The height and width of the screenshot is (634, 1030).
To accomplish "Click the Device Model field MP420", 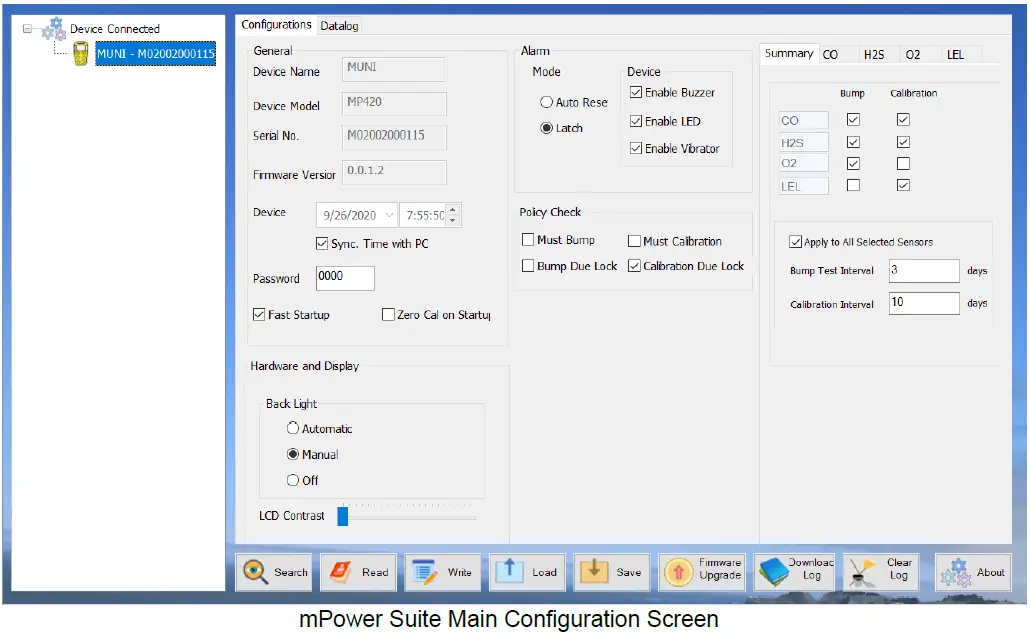I will [394, 103].
